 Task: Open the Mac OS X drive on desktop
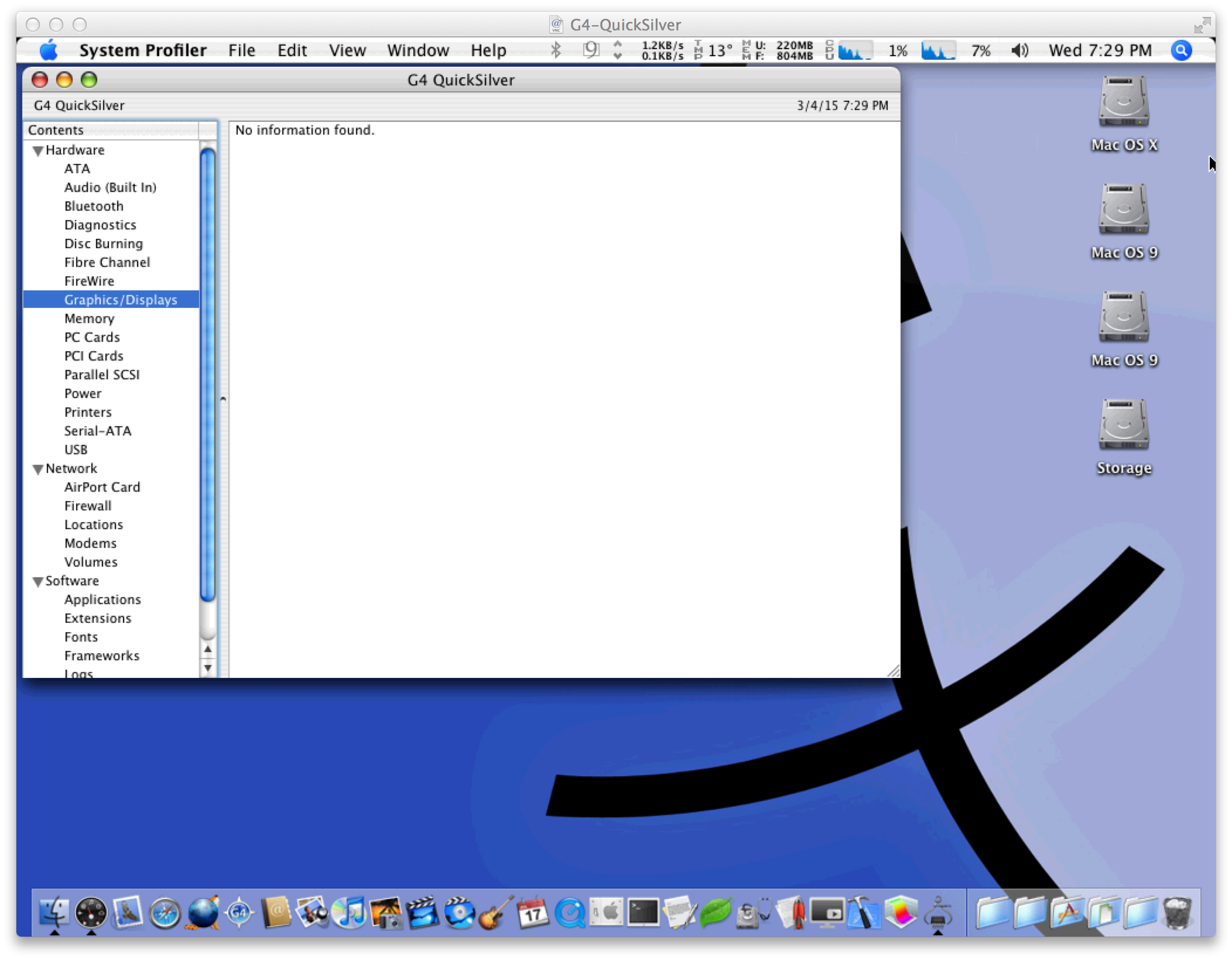pyautogui.click(x=1124, y=114)
